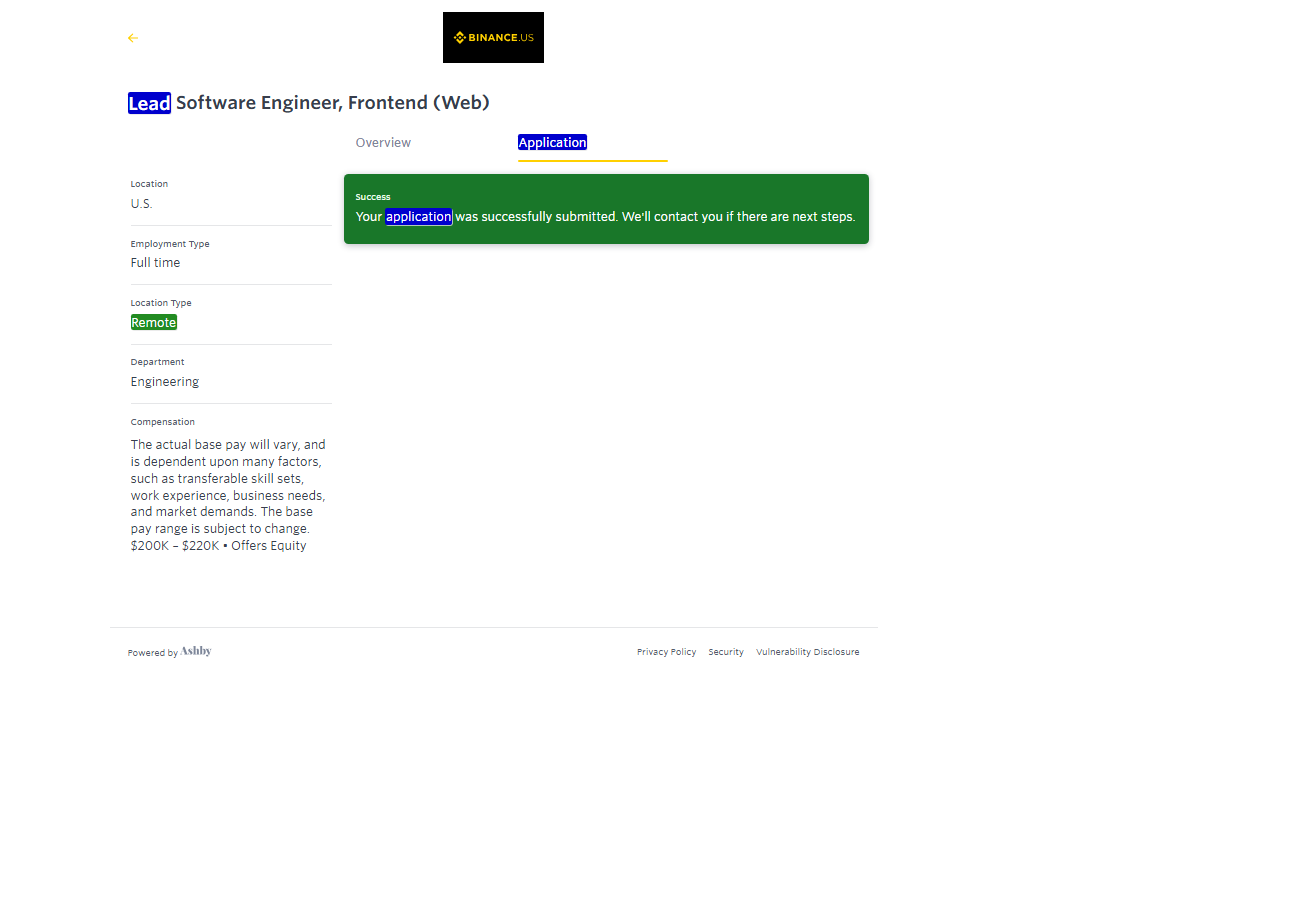Click the Binance.US logo

coord(493,38)
